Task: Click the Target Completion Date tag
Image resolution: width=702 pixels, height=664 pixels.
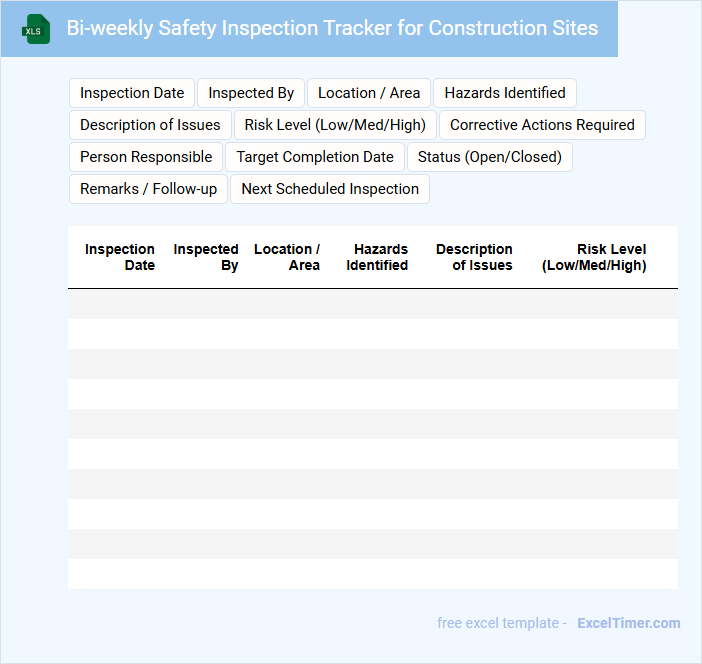Action: click(x=315, y=157)
